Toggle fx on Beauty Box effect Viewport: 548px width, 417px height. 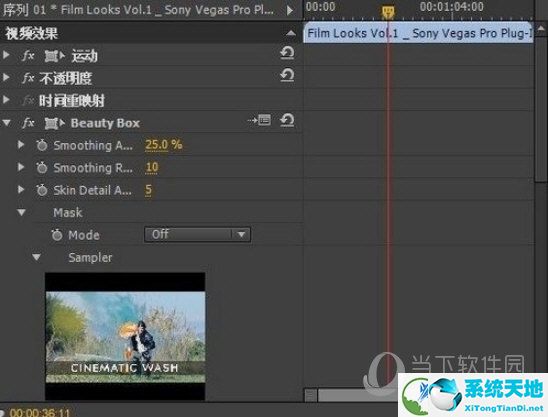pos(28,123)
